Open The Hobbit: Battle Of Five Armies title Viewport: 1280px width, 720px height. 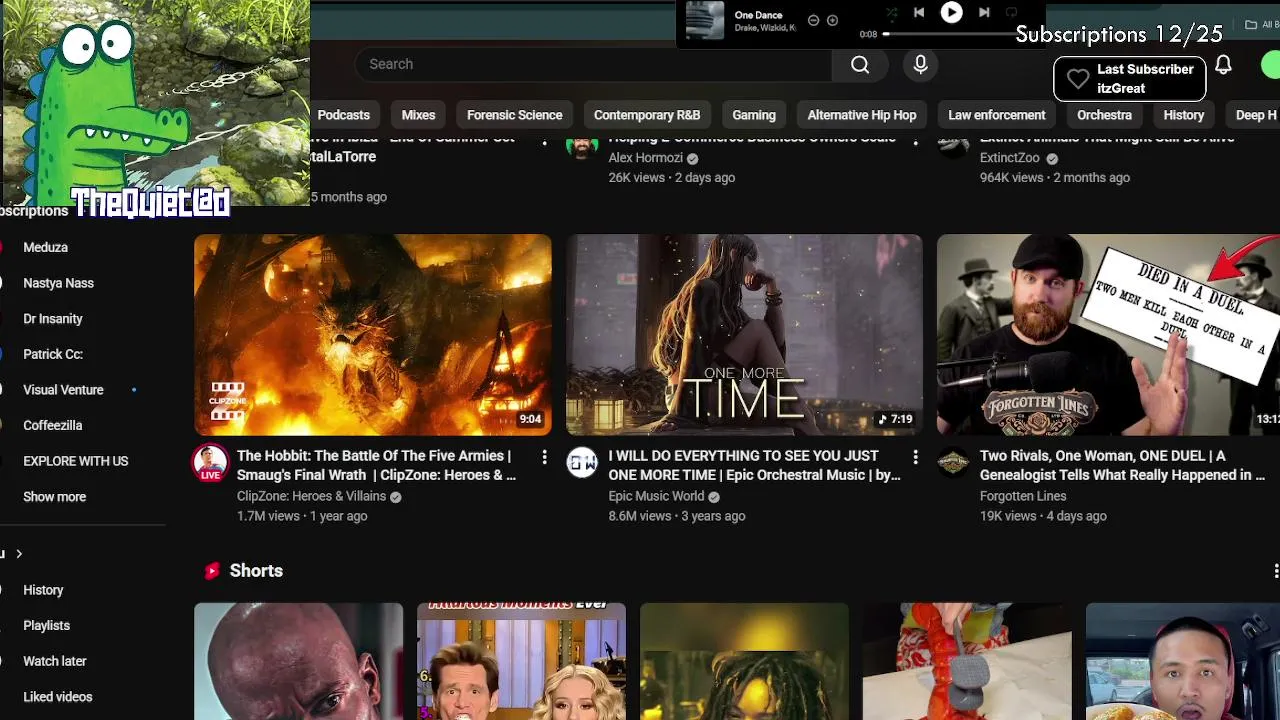(x=376, y=465)
